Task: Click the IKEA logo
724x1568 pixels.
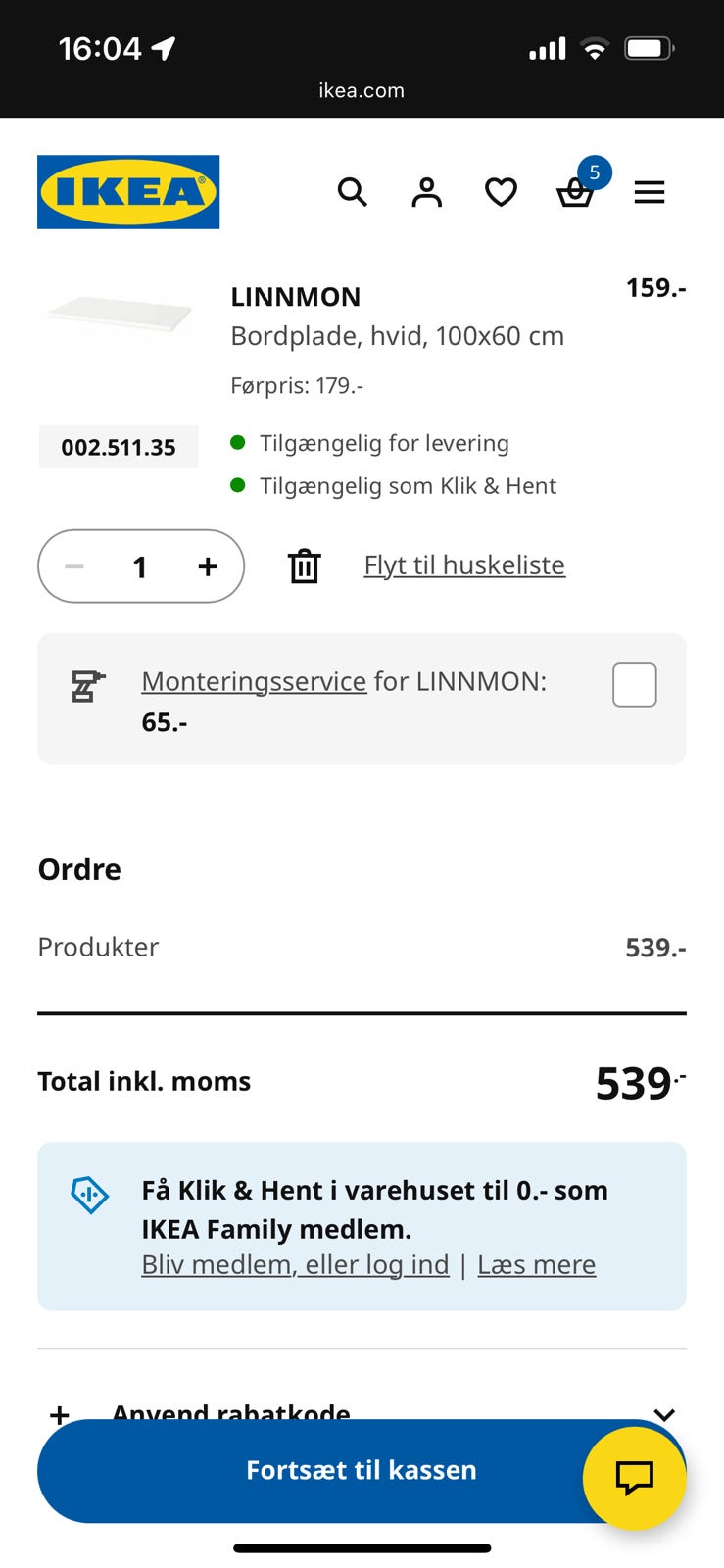Action: (x=128, y=192)
